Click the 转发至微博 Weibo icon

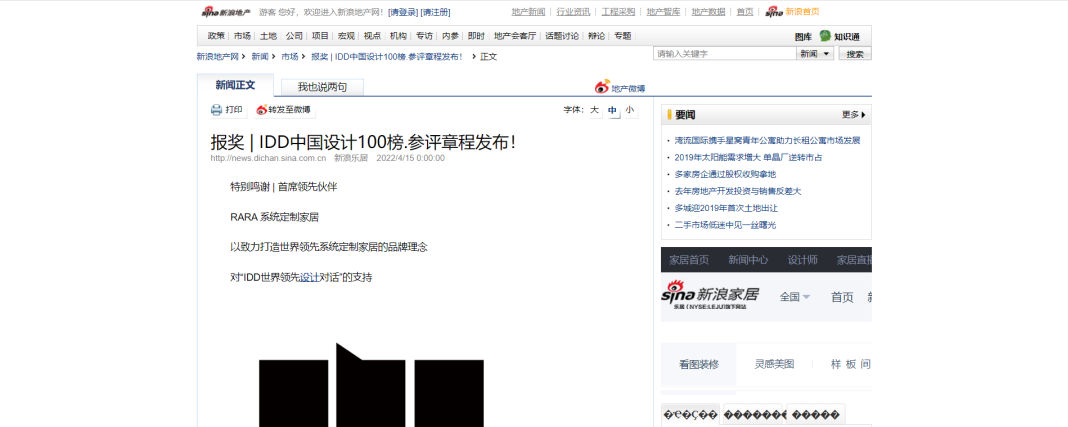pos(262,110)
